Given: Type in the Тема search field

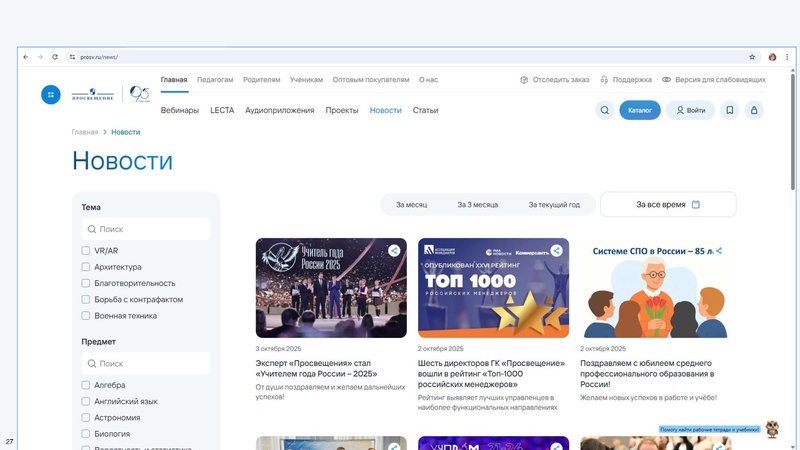Looking at the screenshot, I should (x=150, y=229).
